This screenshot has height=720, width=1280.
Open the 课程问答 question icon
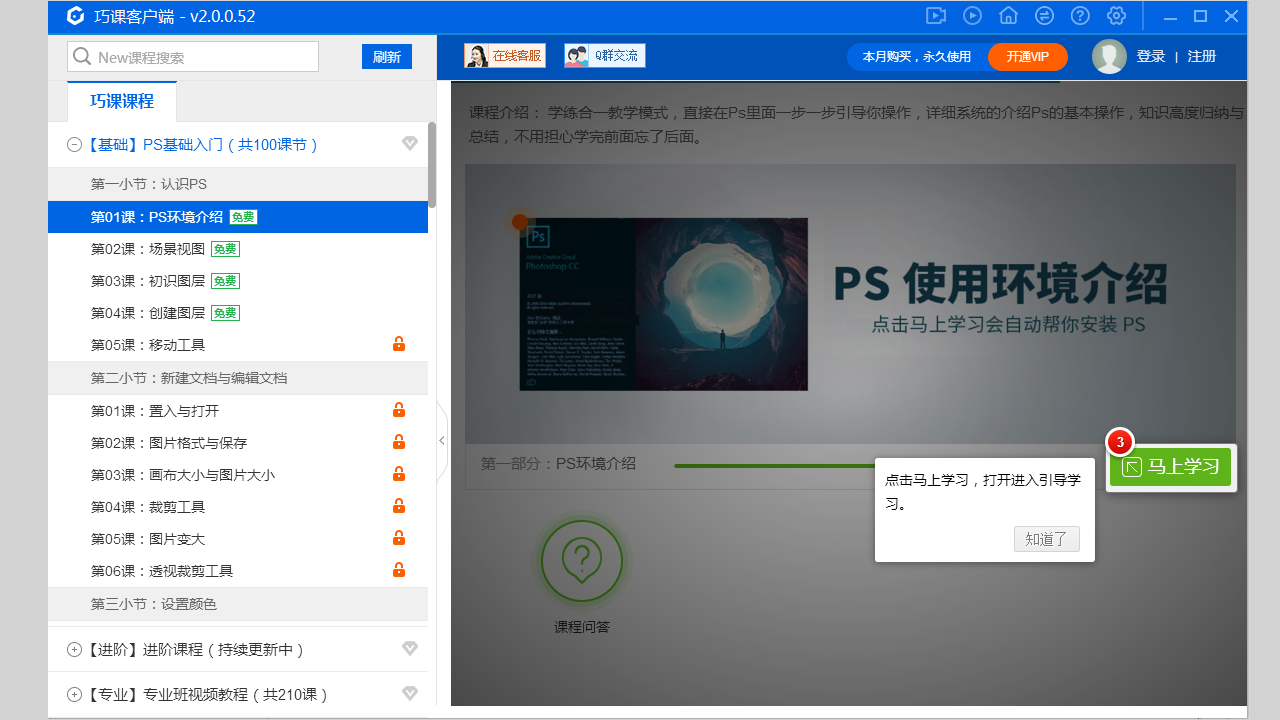(582, 560)
